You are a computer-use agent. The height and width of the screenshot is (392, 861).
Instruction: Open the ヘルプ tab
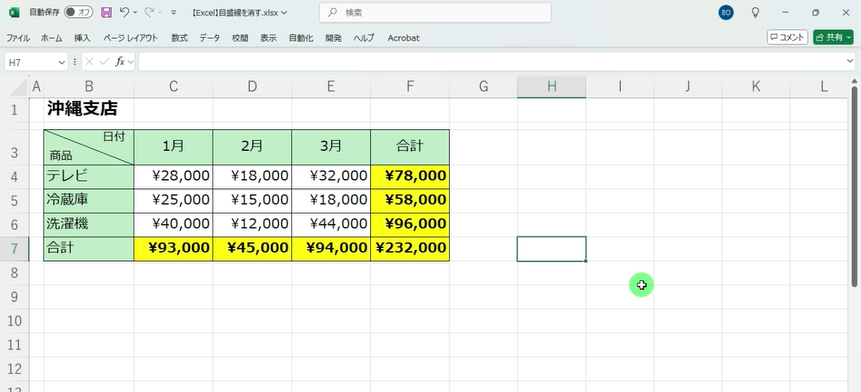364,38
